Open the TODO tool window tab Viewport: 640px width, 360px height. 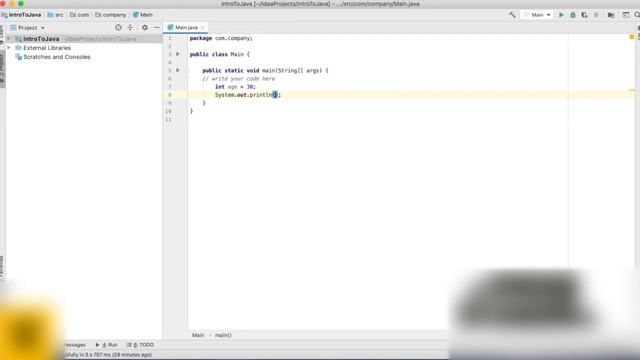tap(140, 345)
